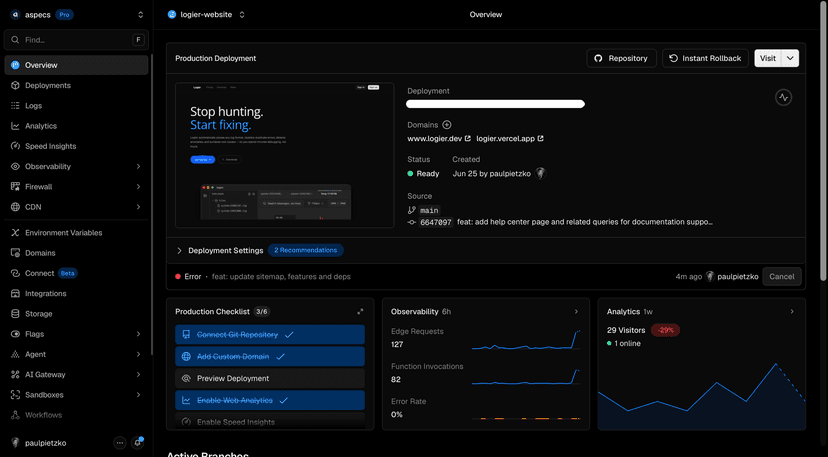Screen dimensions: 828x457
Task: Expand the Observability submenu chevron
Action: coord(138,166)
